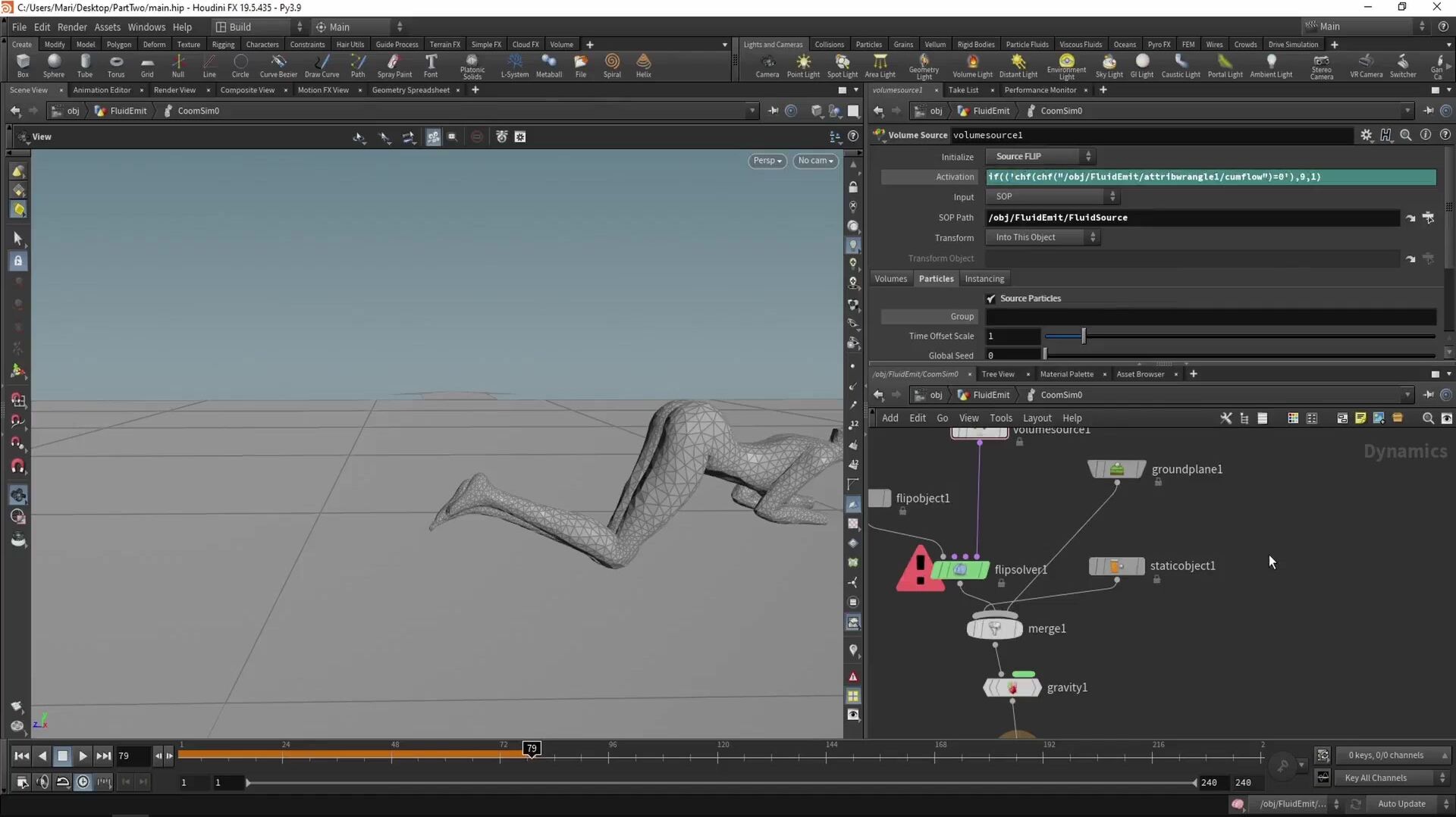The image size is (1456, 817).
Task: Click the Activation parameter label
Action: click(954, 177)
